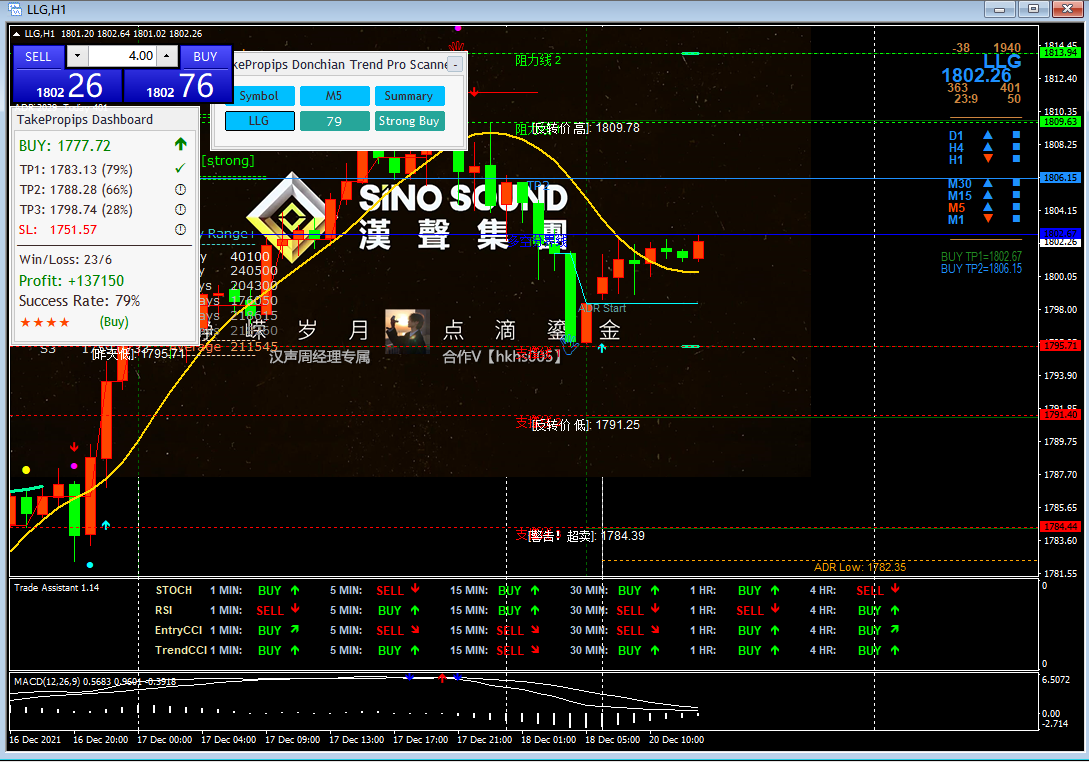Click the M15 blue up-trend triangle

[988, 194]
